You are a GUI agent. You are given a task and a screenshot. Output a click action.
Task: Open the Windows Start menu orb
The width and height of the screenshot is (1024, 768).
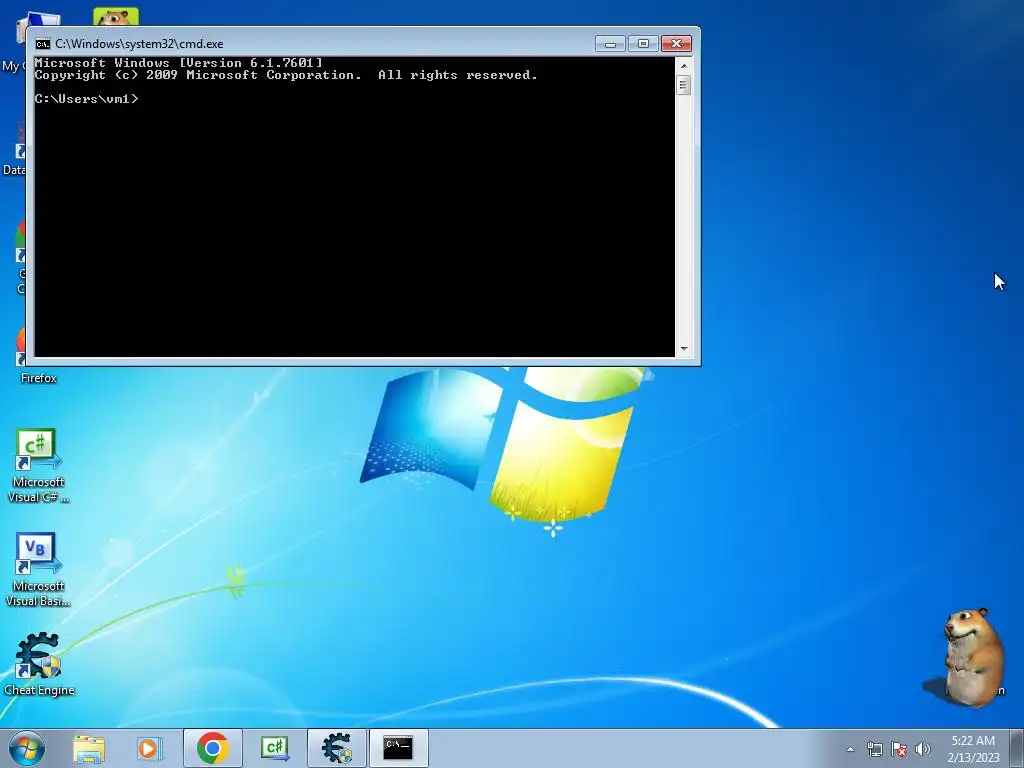pyautogui.click(x=26, y=748)
